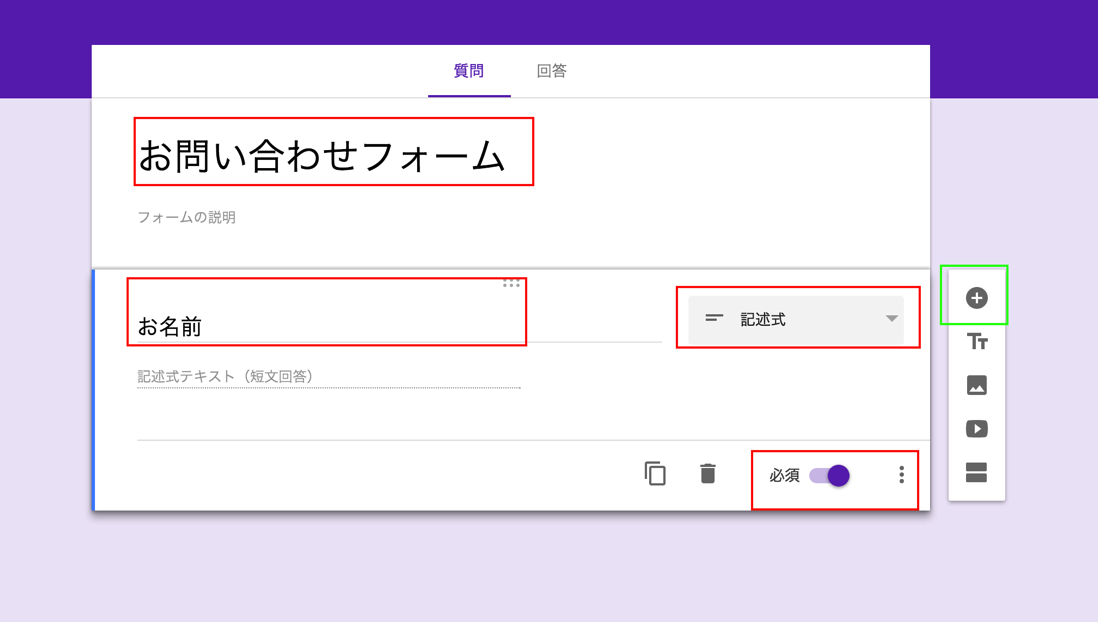Screen dimensions: 1098x622
Task: Click the form title お問い合わせフォーム
Action: (x=321, y=156)
